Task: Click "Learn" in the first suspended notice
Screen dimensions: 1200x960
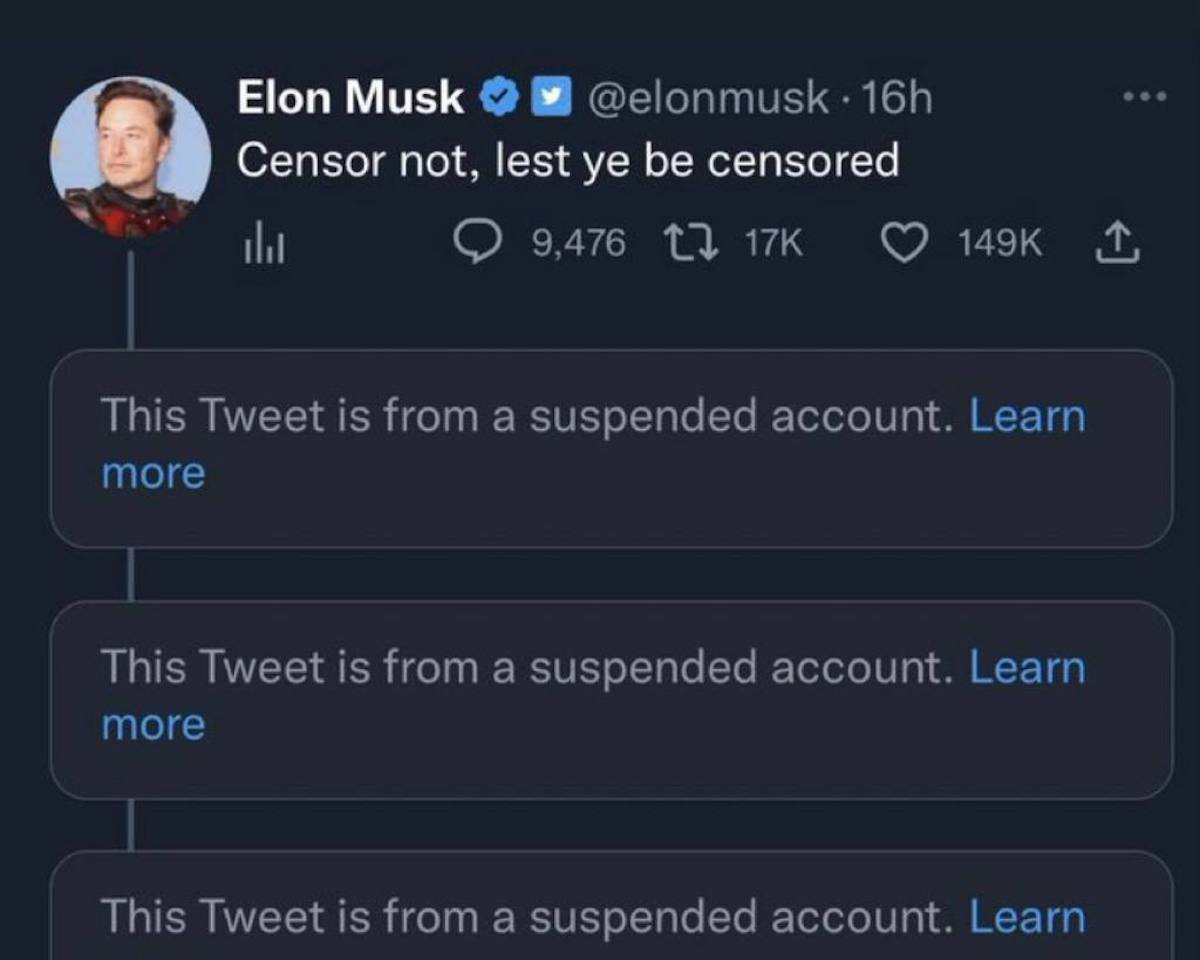Action: (1027, 416)
